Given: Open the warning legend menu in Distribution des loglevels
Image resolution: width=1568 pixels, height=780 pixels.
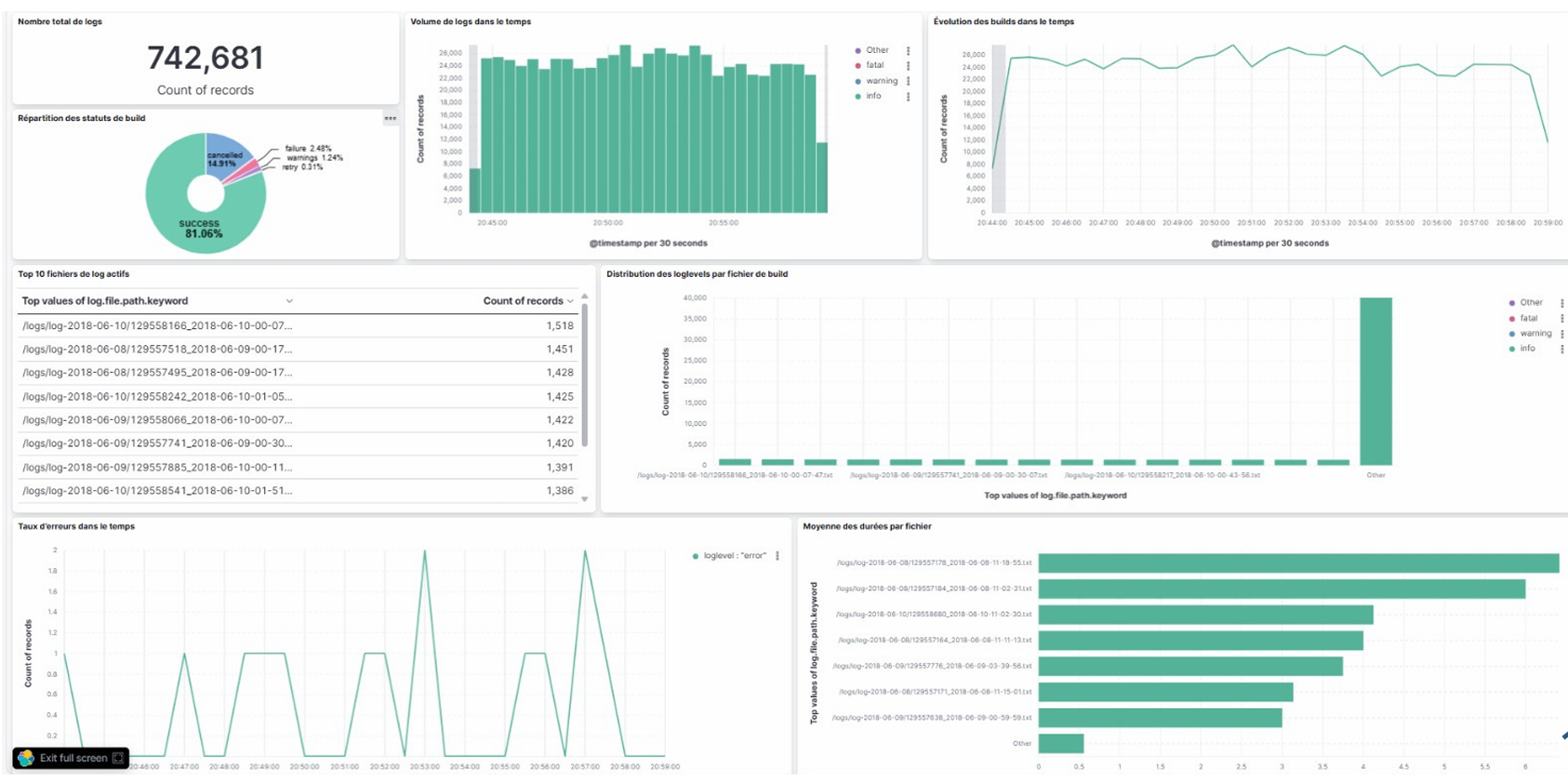Looking at the screenshot, I should pos(1561,334).
